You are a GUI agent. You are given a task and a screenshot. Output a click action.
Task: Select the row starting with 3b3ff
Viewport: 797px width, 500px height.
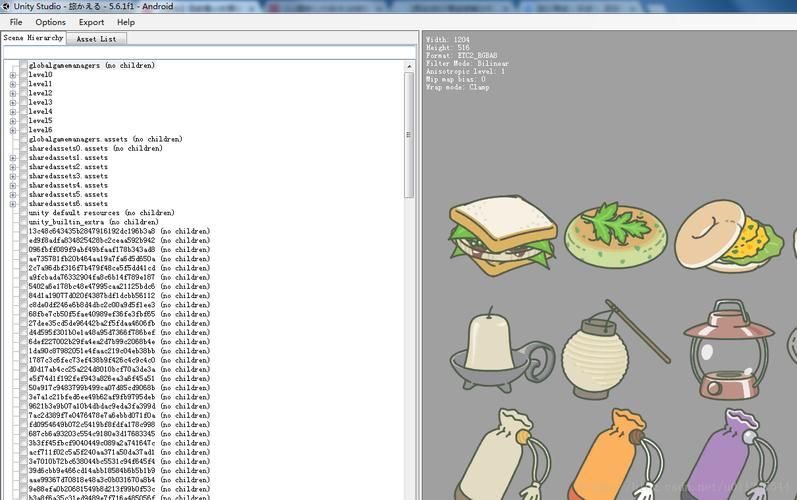119,443
